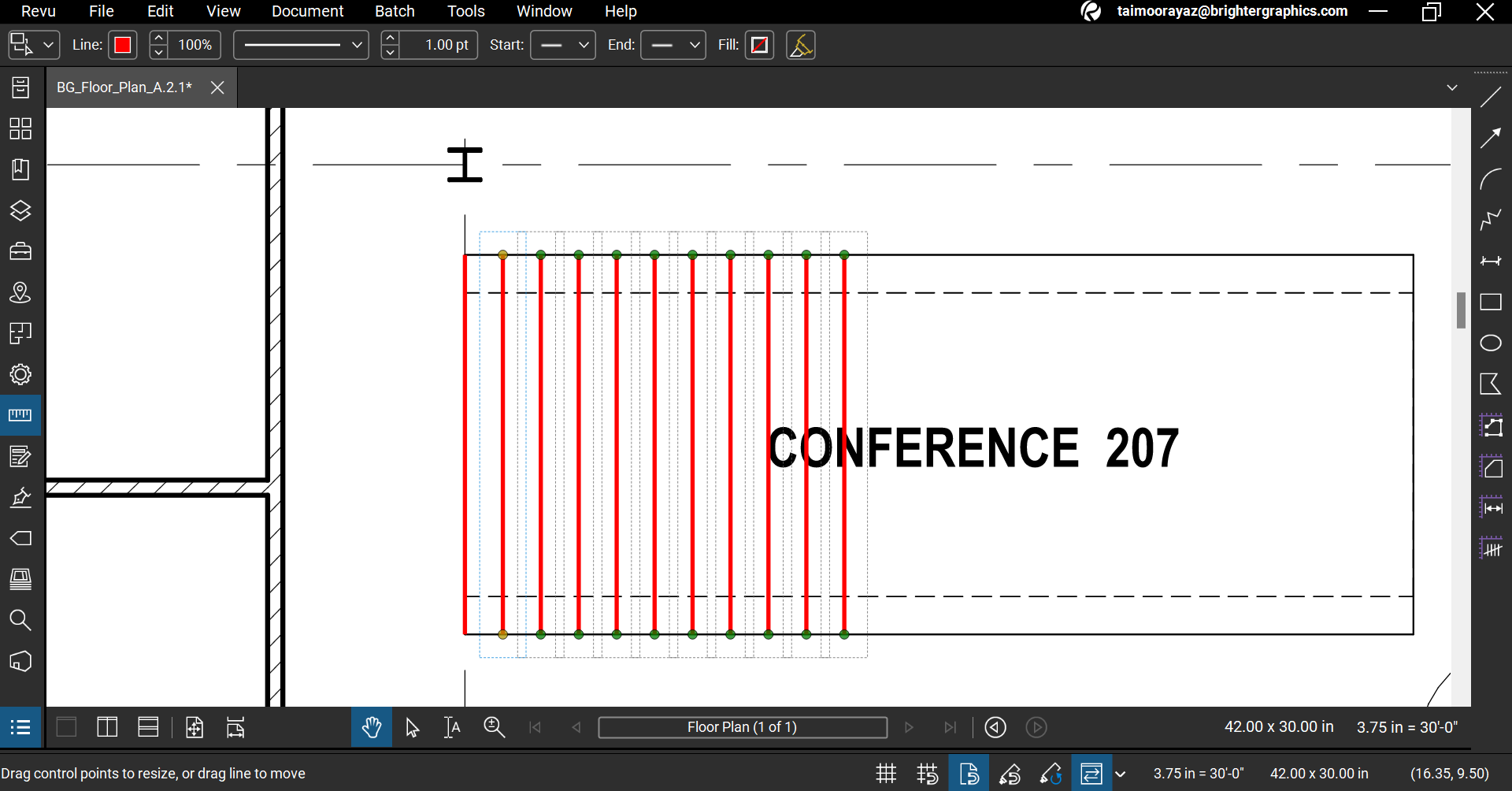This screenshot has height=791, width=1512.
Task: Select the Arrow tool in right toolbar
Action: coord(1490,138)
